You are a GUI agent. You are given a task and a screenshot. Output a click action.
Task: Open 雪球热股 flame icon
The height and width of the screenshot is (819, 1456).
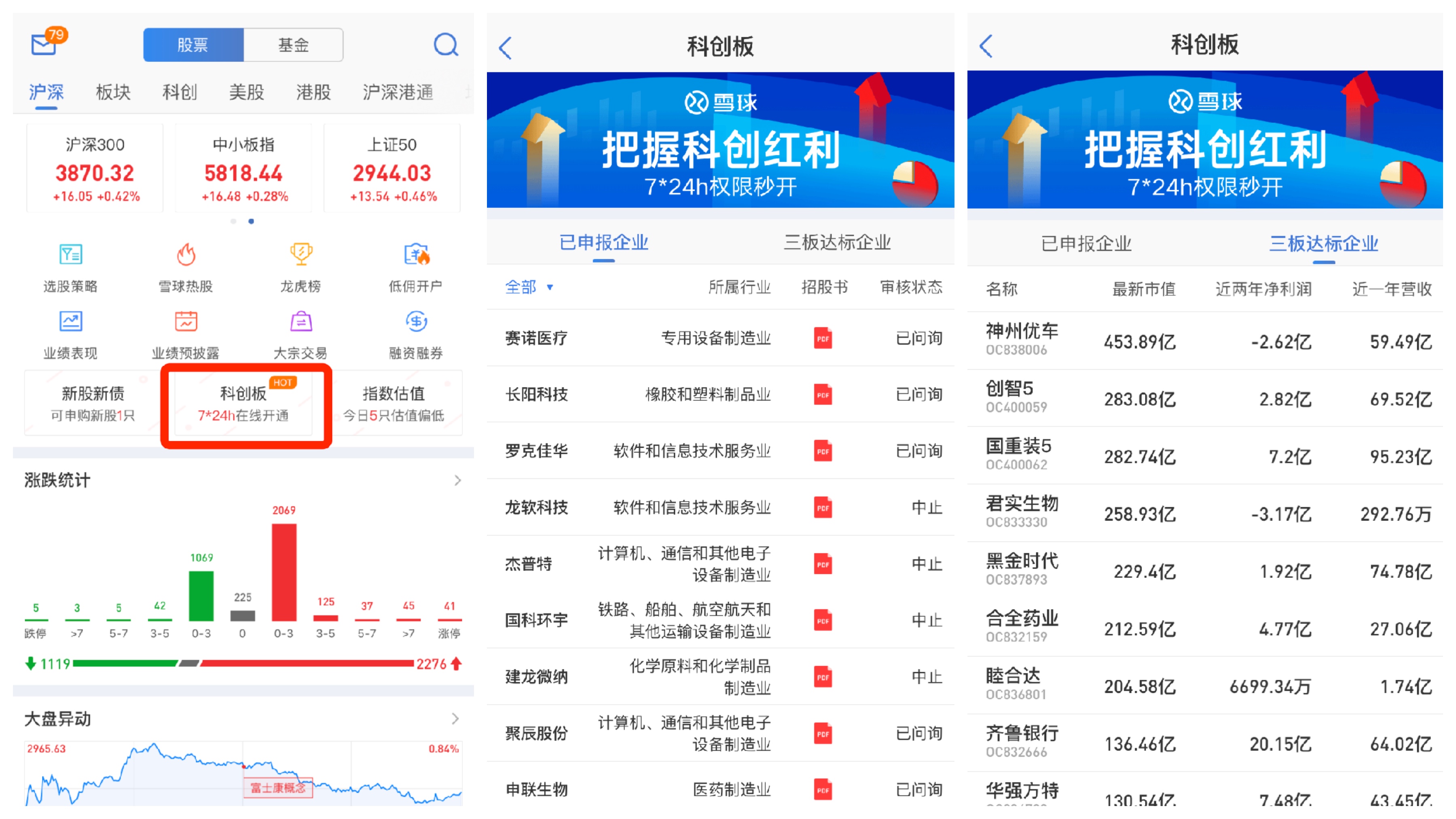point(186,255)
